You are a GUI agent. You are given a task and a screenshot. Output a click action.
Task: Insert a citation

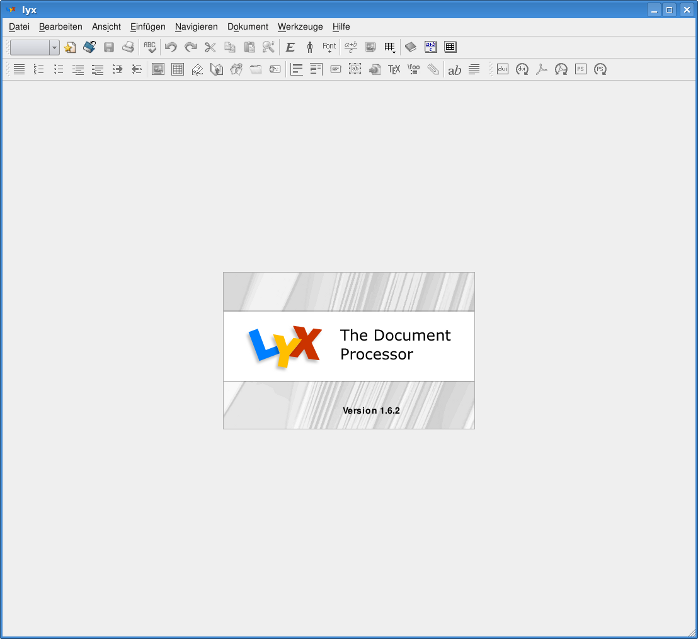pyautogui.click(x=236, y=69)
